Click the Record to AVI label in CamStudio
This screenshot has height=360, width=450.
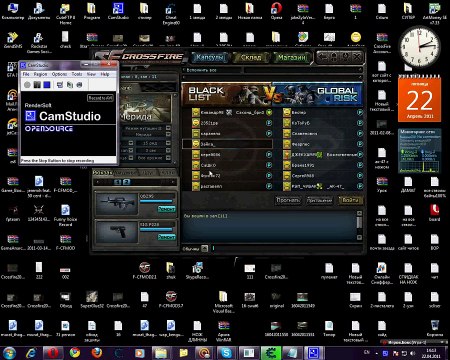click(100, 98)
